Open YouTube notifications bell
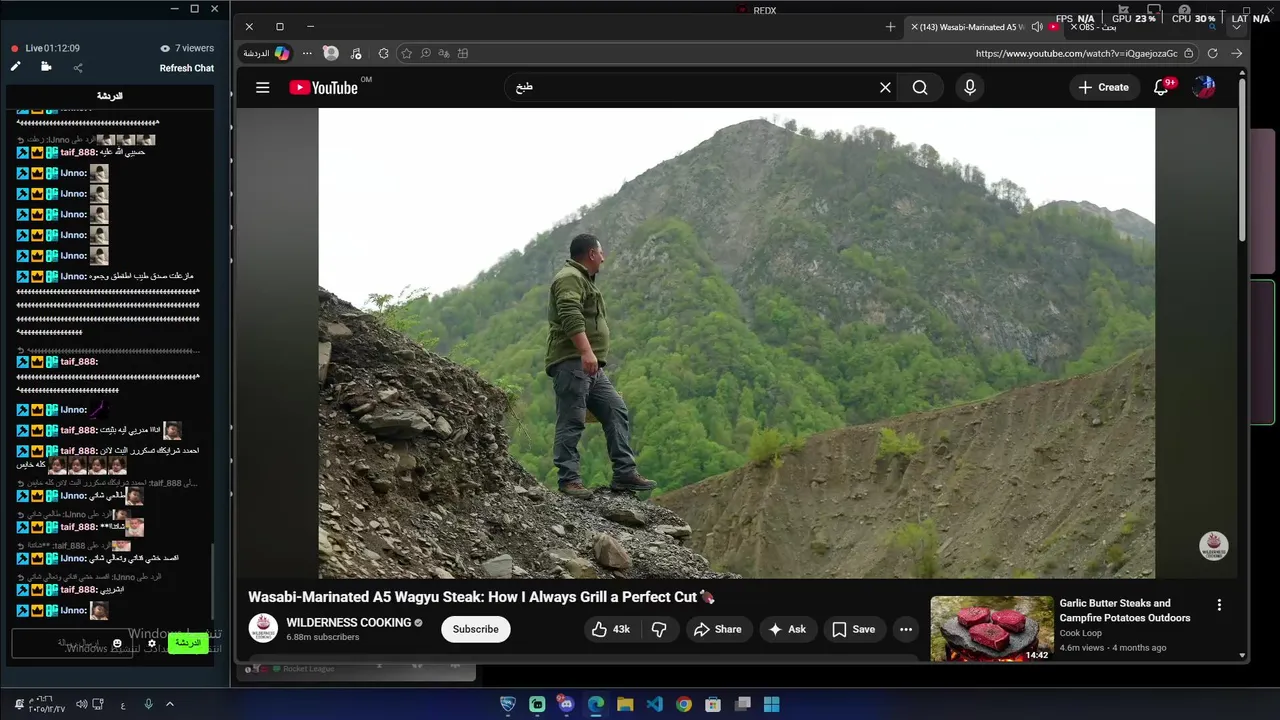This screenshot has width=1280, height=720. point(1161,88)
